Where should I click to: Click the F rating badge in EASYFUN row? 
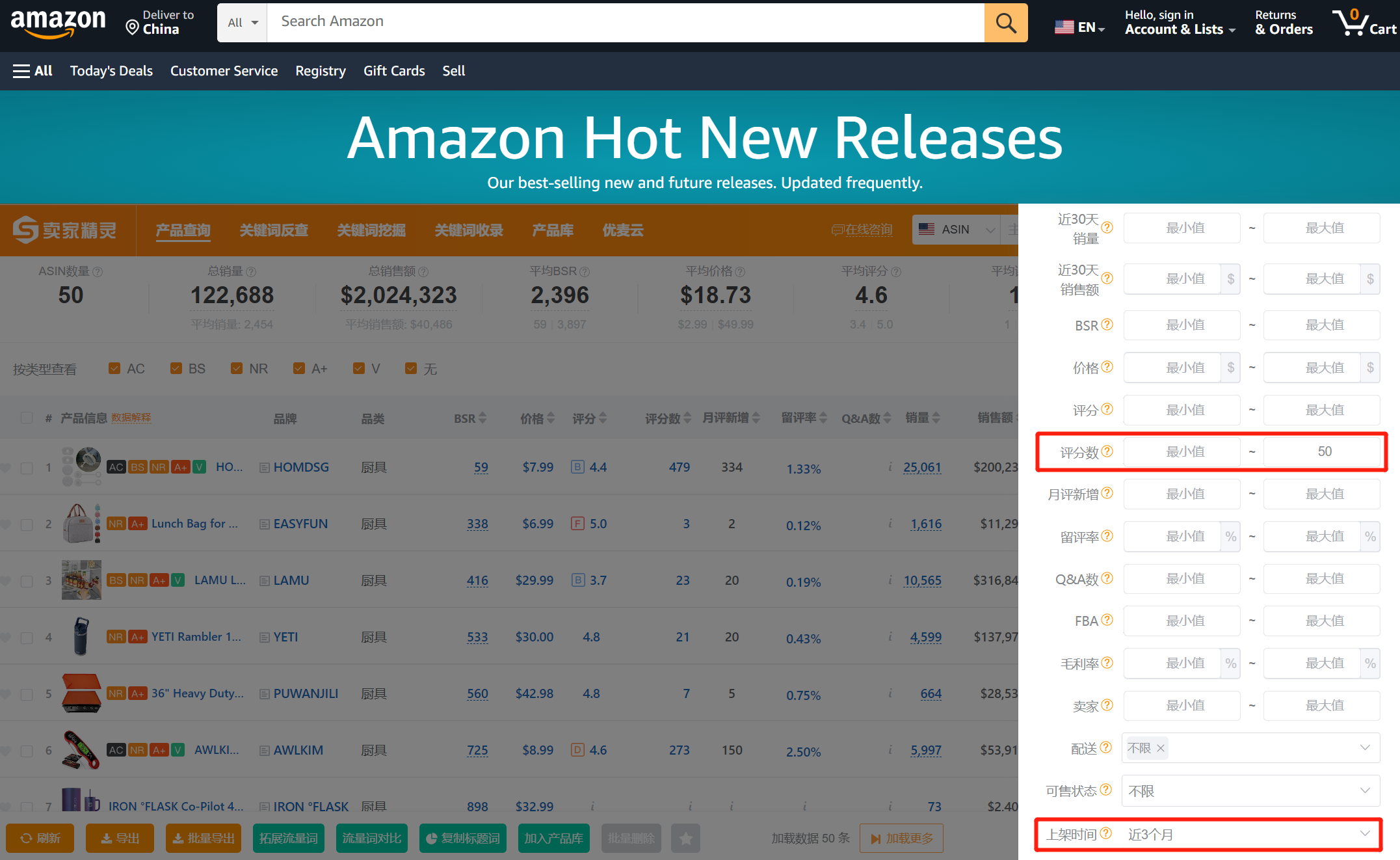point(577,523)
